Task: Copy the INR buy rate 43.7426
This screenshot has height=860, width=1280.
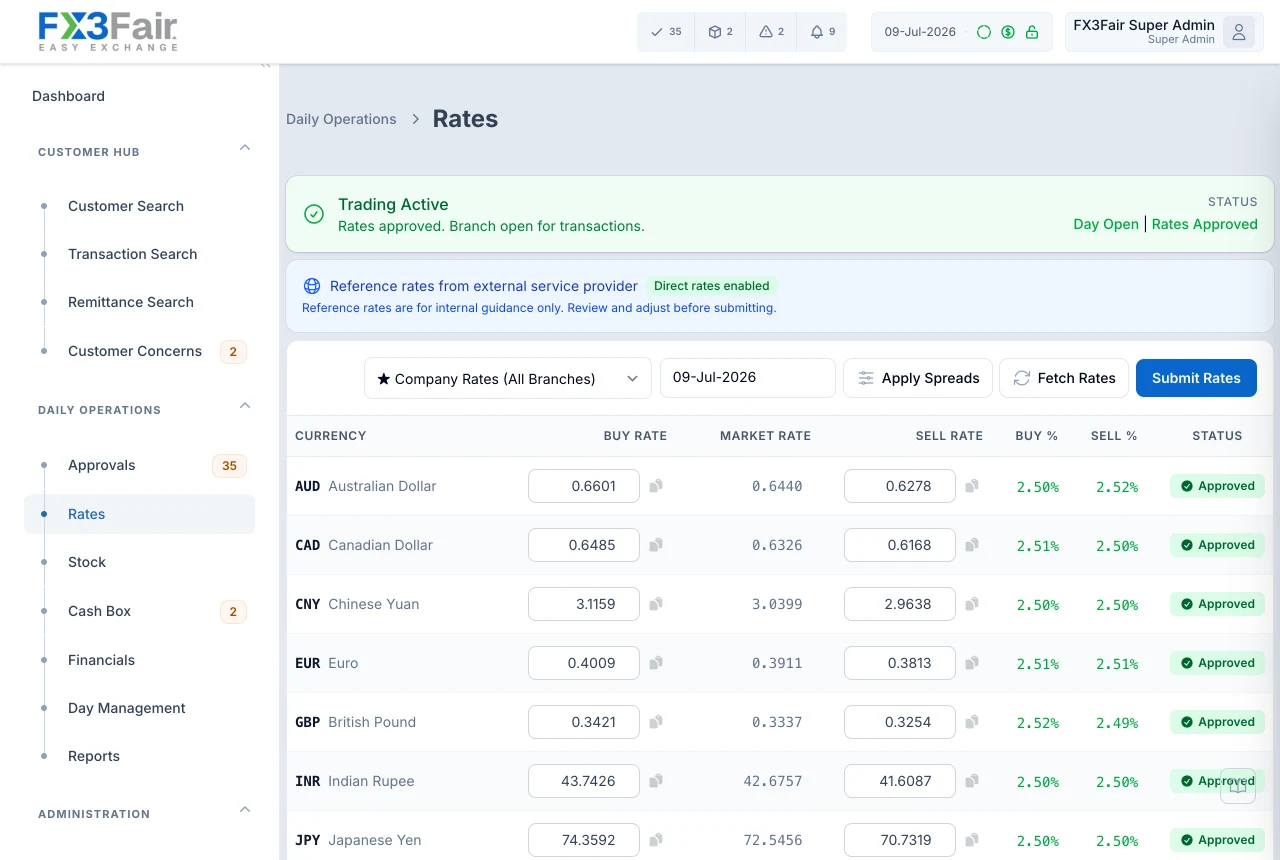Action: click(656, 781)
